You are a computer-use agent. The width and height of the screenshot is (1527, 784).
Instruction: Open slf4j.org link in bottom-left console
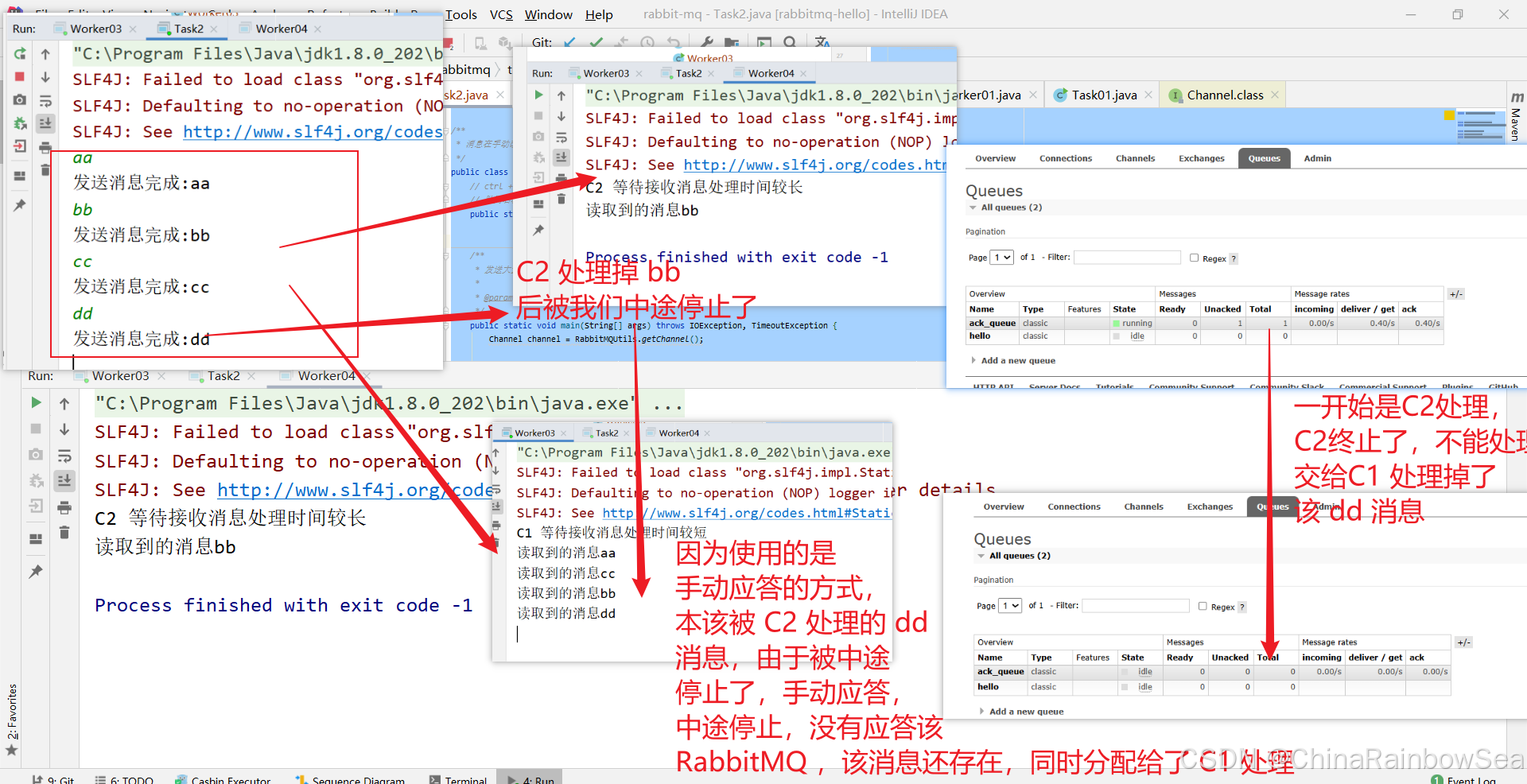[356, 491]
